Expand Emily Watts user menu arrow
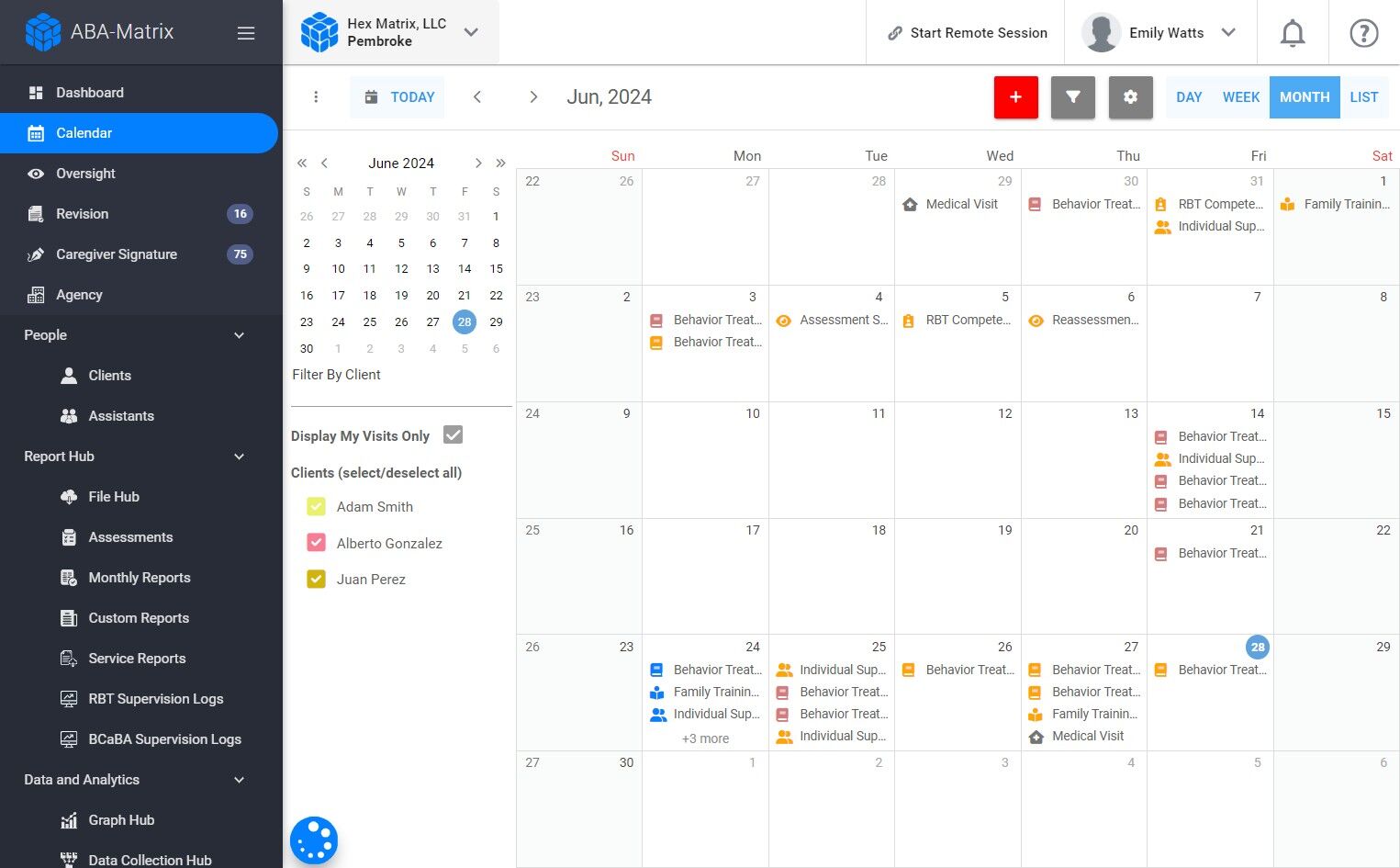1400x868 pixels. point(1228,33)
